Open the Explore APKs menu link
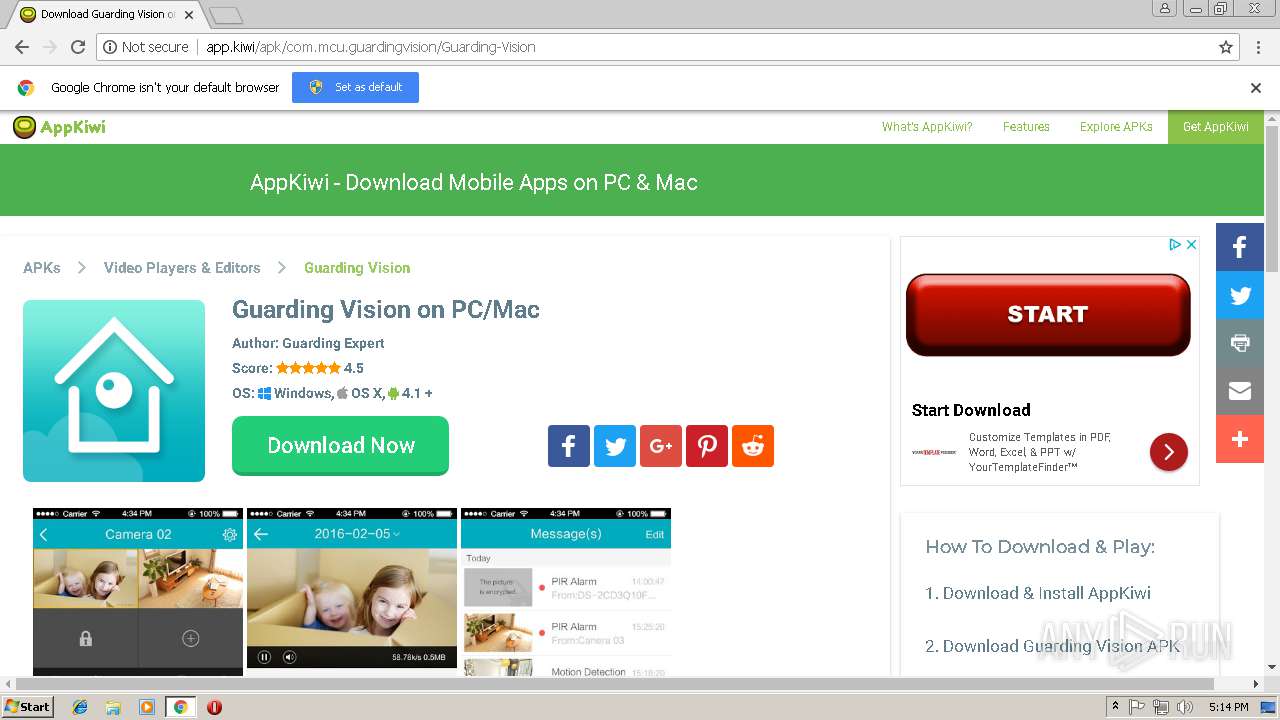Viewport: 1280px width, 720px height. pos(1116,127)
